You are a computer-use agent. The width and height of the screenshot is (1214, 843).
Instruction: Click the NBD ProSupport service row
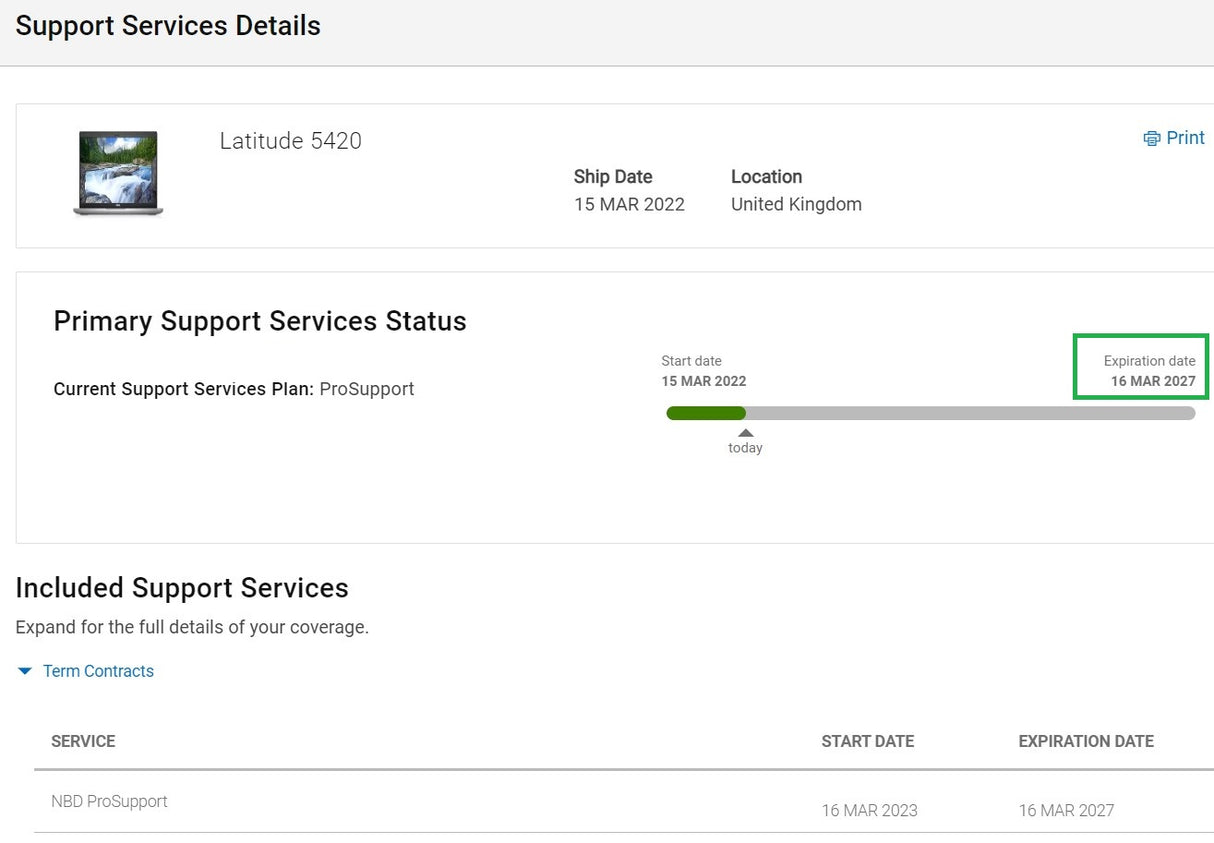pyautogui.click(x=624, y=802)
